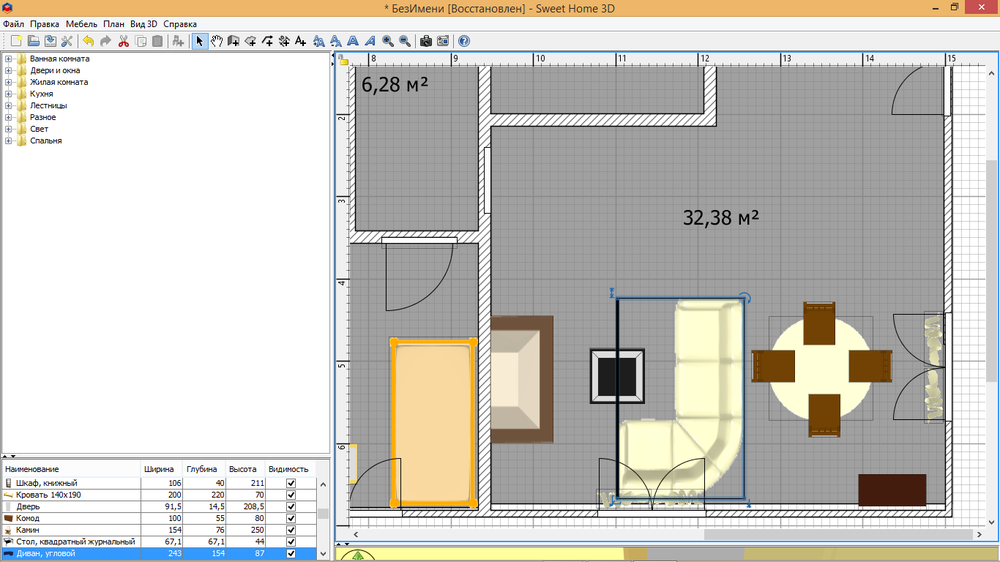Click the plan's vertical scrollbar
Image resolution: width=1000 pixels, height=562 pixels.
(992, 300)
